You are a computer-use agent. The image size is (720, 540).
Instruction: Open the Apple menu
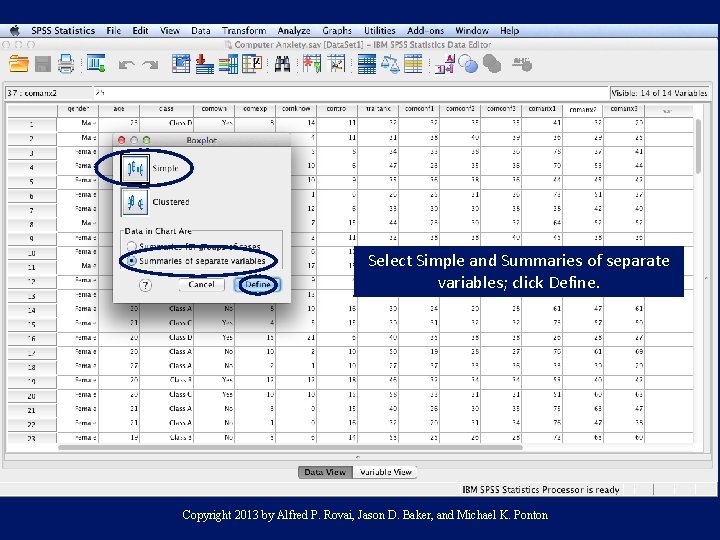coord(15,31)
